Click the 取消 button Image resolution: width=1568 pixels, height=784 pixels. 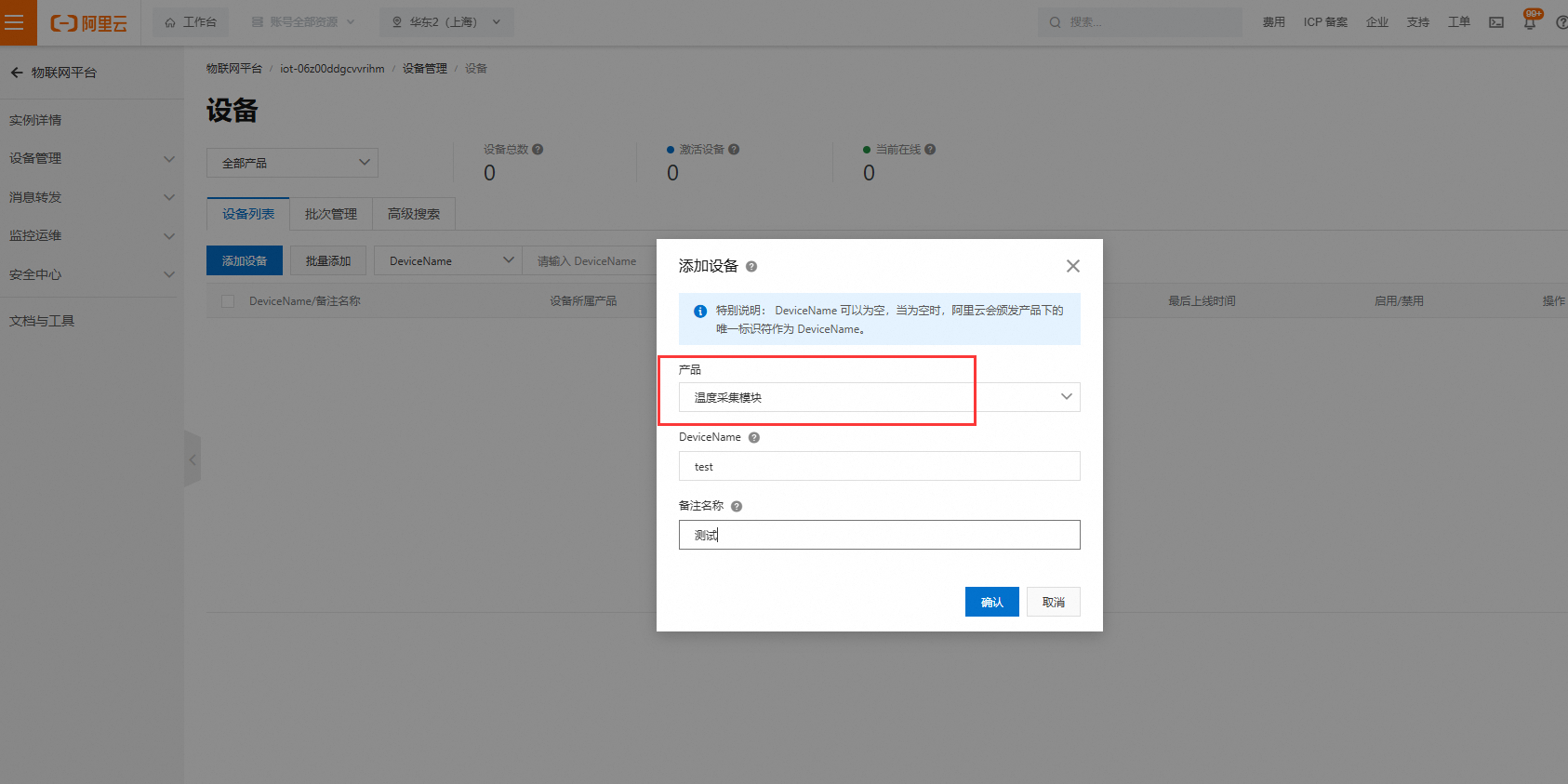[x=1053, y=602]
